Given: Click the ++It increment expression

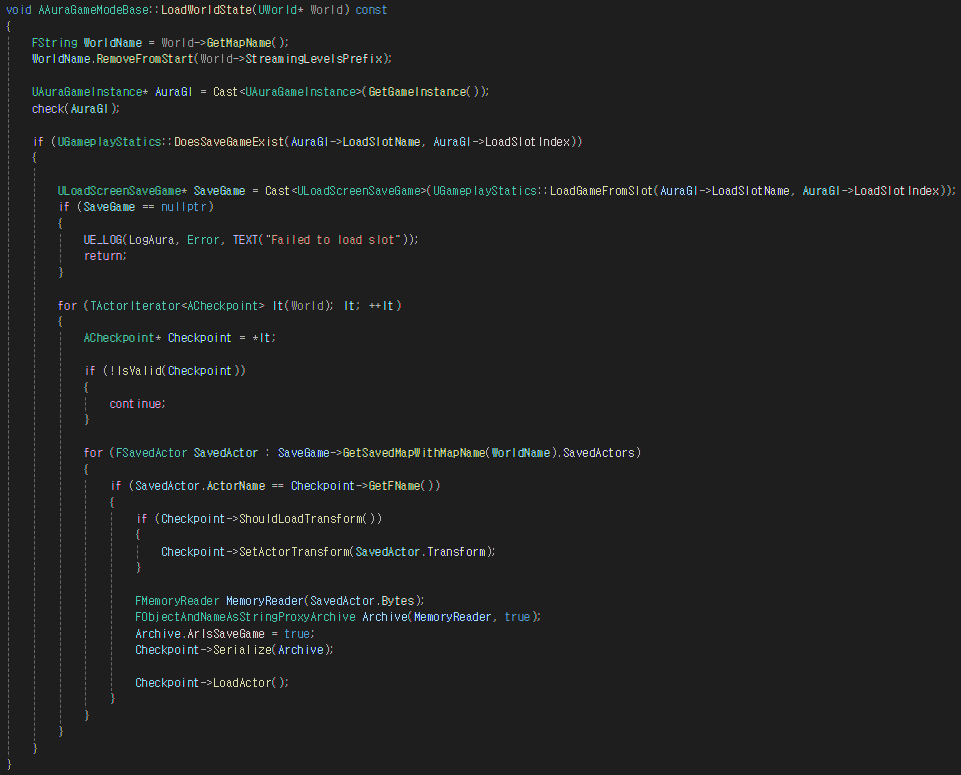Looking at the screenshot, I should (381, 306).
